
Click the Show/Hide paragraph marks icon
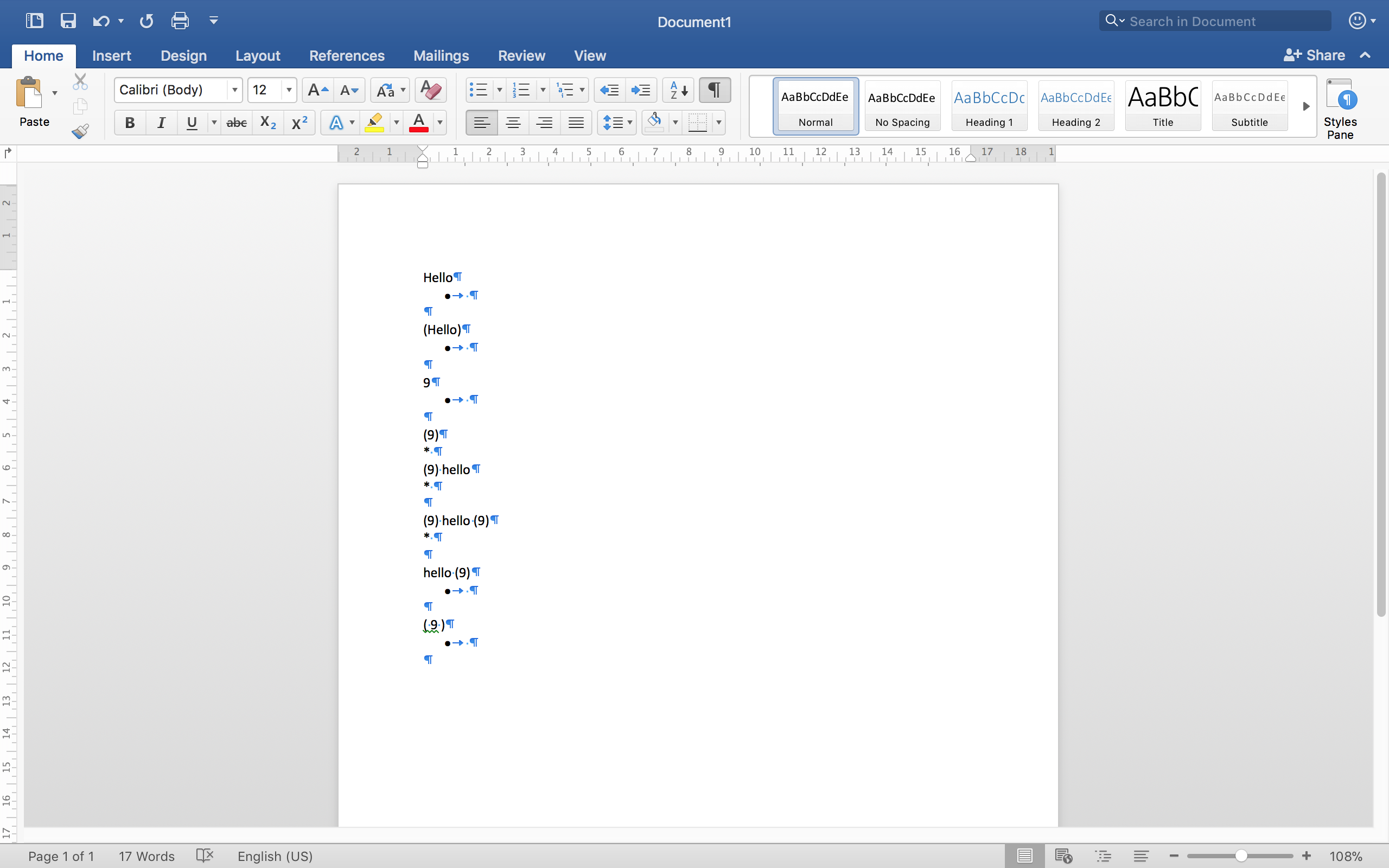[x=714, y=90]
